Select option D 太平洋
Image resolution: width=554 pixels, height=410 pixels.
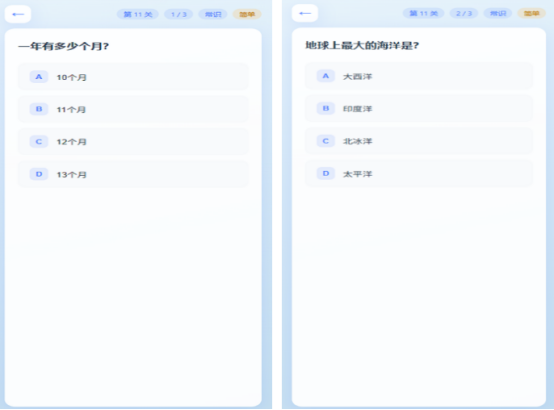point(419,174)
